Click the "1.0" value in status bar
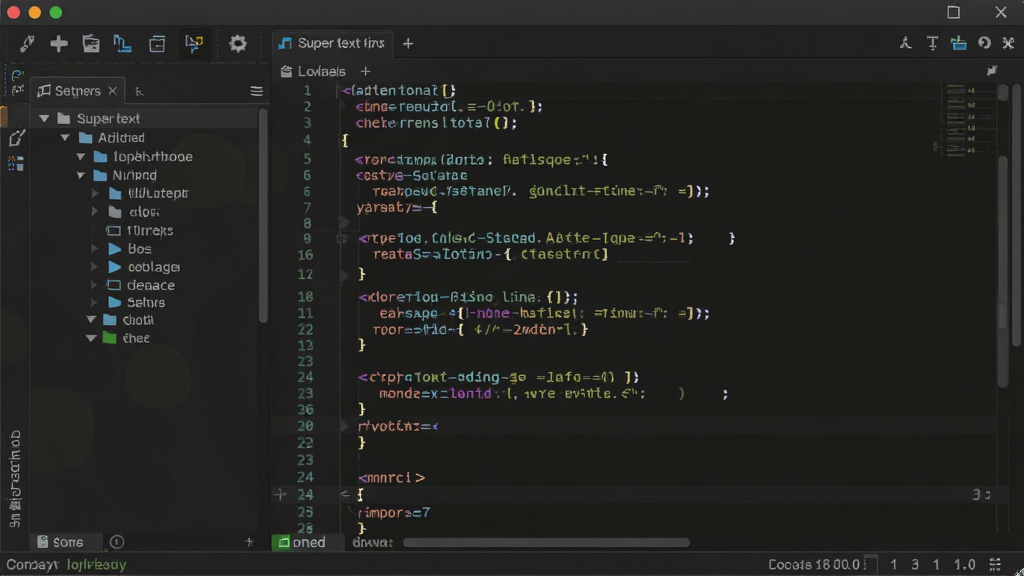The height and width of the screenshot is (576, 1024). pyautogui.click(x=965, y=564)
